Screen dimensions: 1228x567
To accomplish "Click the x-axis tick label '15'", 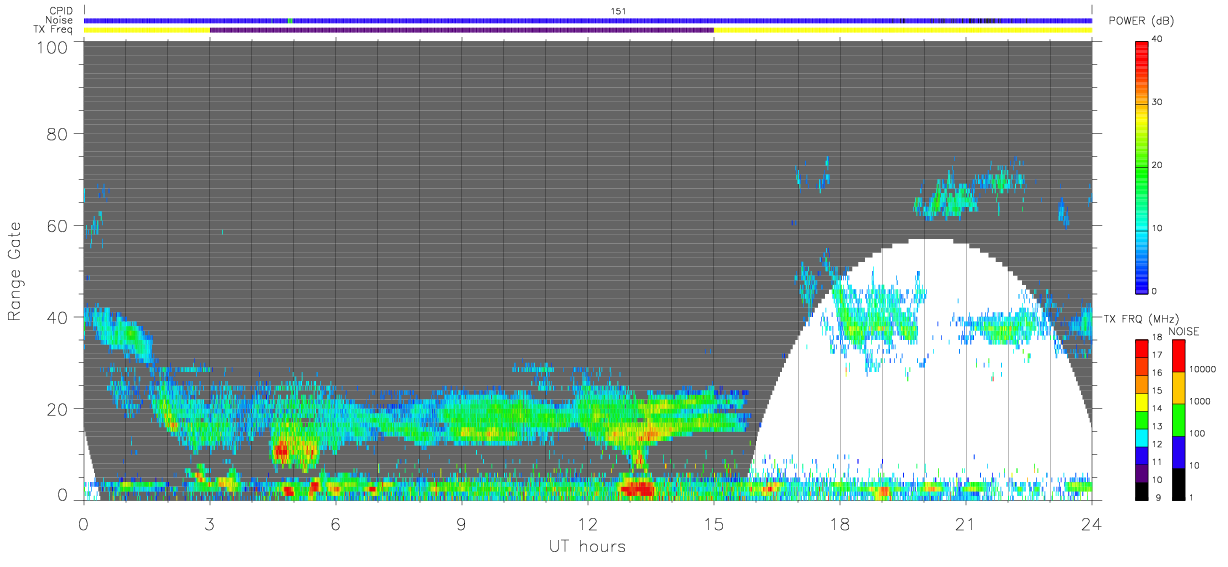I will [713, 523].
